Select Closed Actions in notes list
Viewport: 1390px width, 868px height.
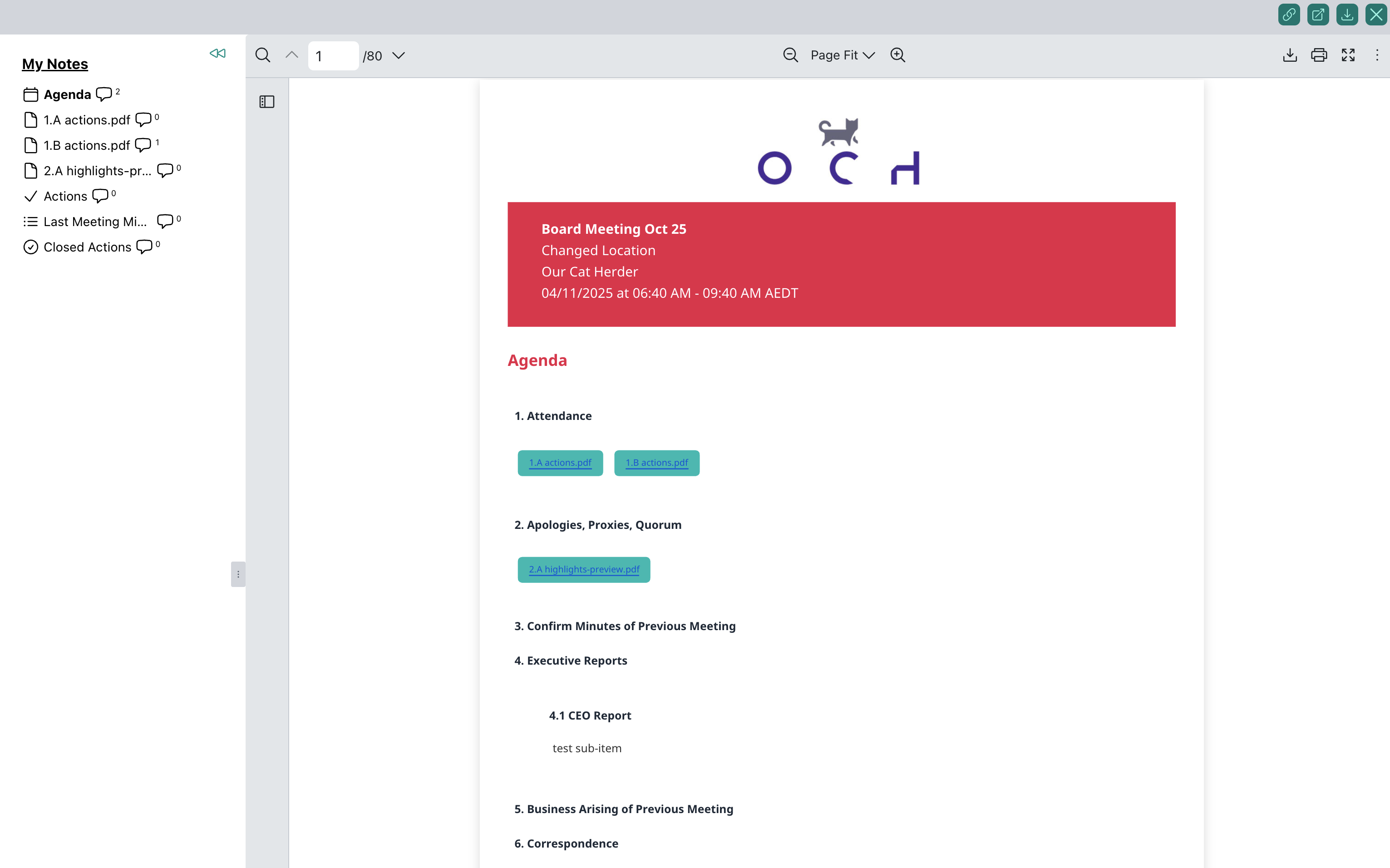(x=87, y=247)
